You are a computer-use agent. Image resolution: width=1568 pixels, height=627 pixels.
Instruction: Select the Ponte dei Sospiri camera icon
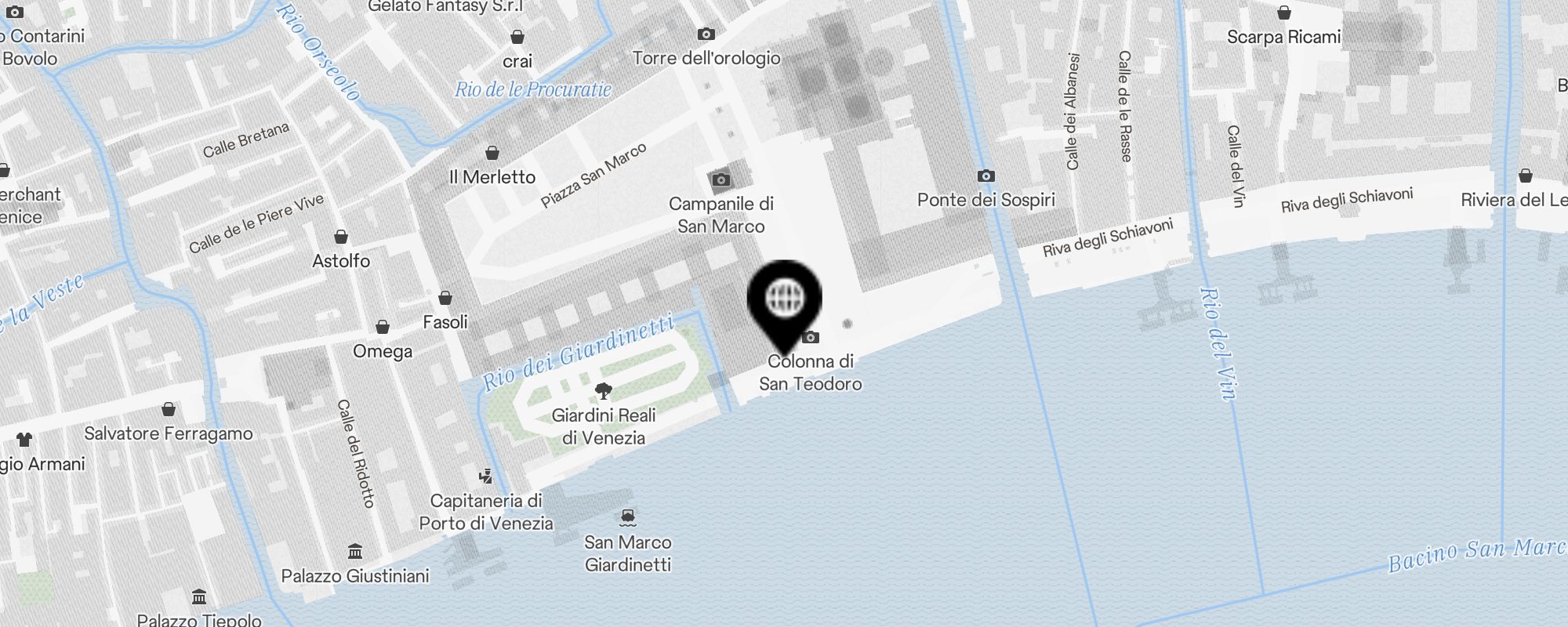pos(986,176)
